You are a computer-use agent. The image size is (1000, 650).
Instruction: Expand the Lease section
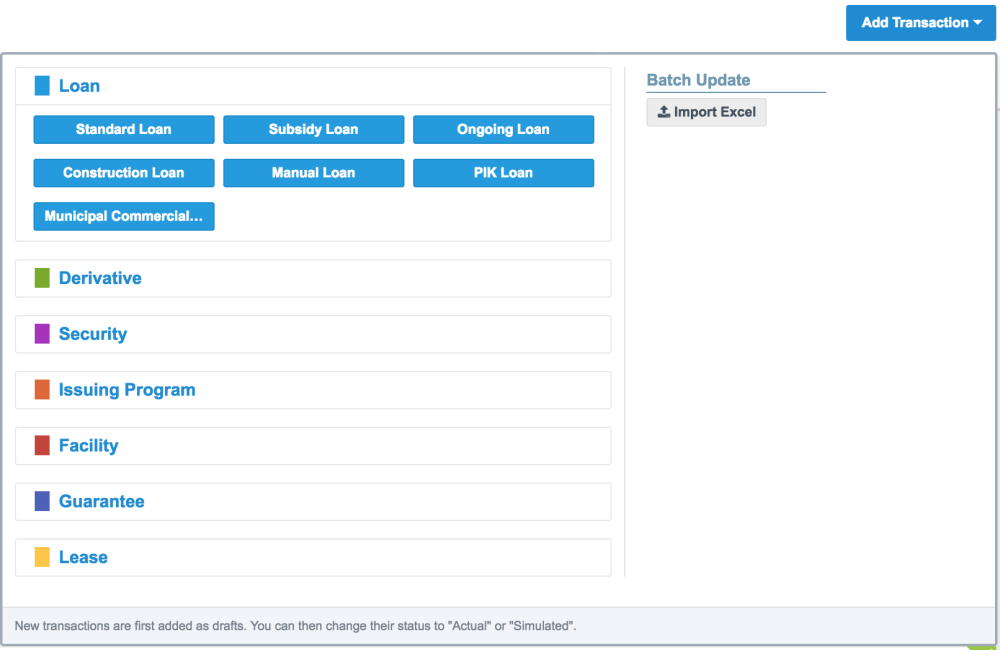pos(313,558)
